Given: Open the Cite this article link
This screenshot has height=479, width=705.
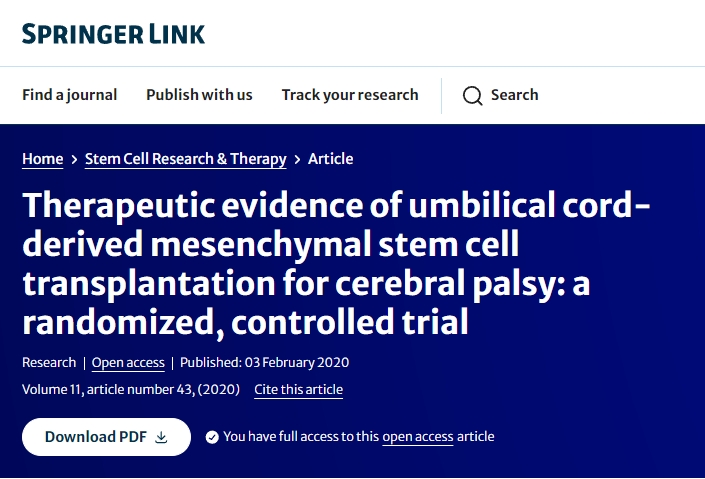Looking at the screenshot, I should pyautogui.click(x=298, y=390).
